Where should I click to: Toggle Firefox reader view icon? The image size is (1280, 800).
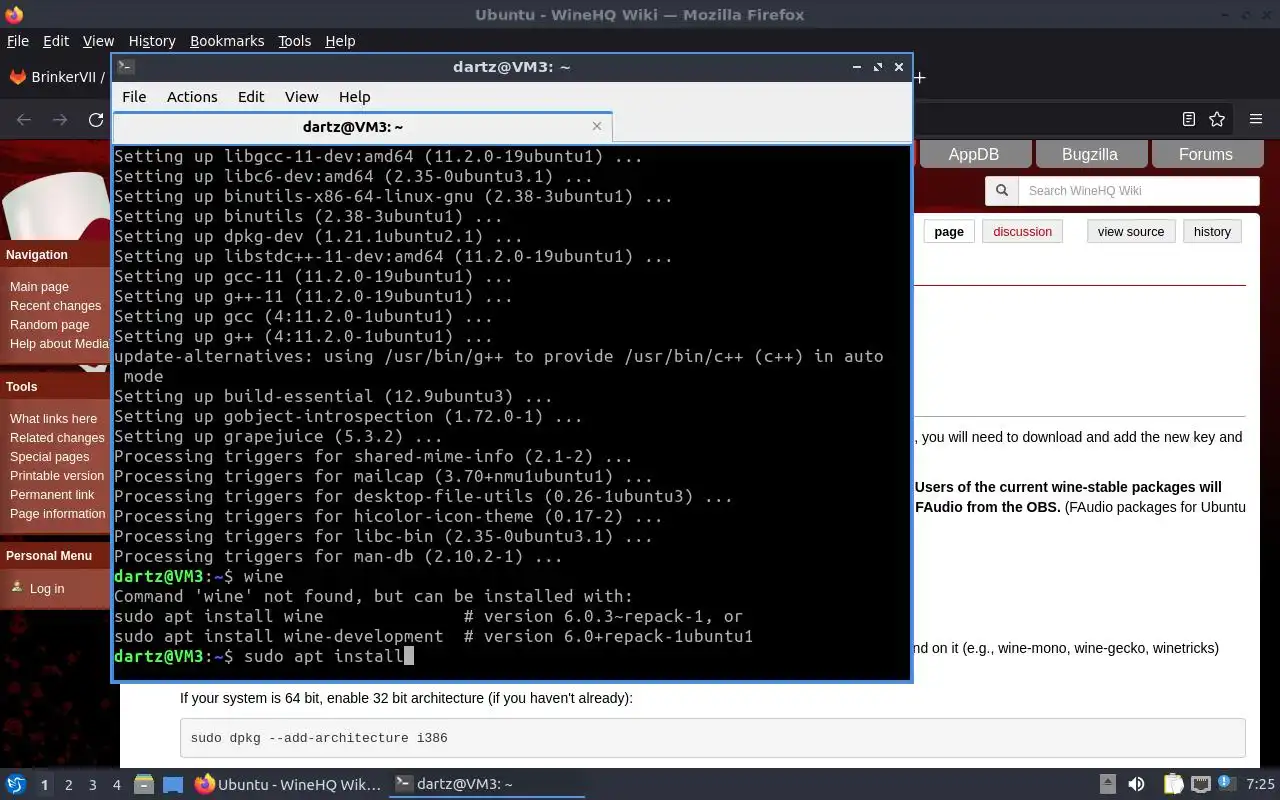(x=1188, y=119)
